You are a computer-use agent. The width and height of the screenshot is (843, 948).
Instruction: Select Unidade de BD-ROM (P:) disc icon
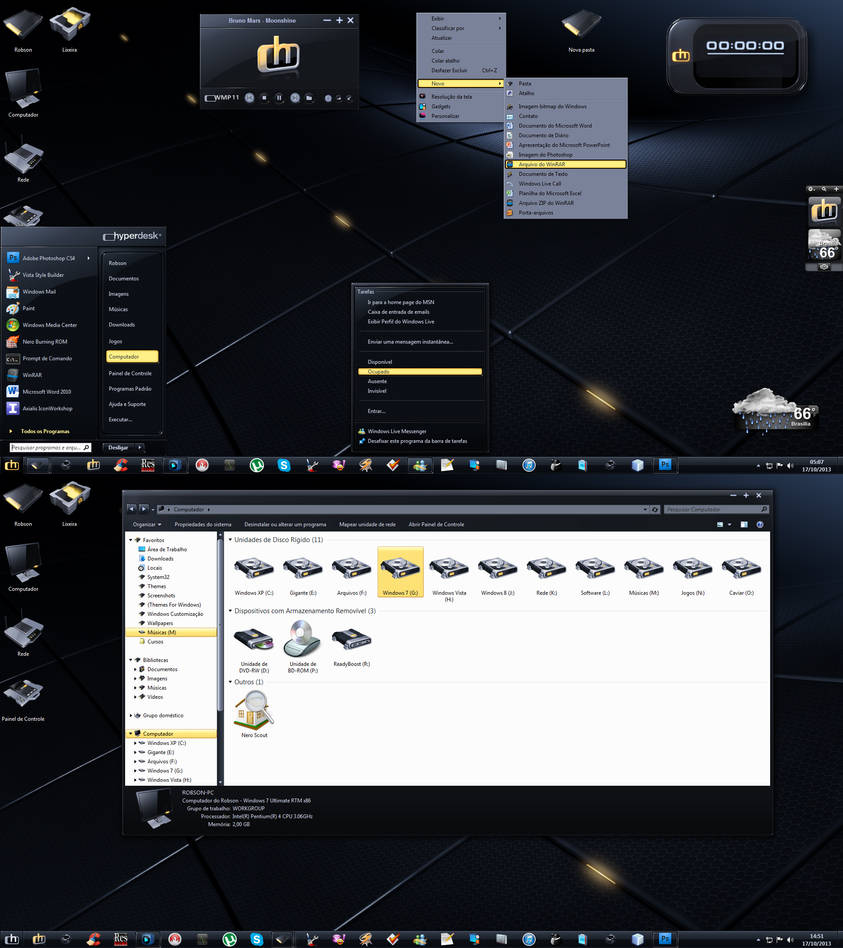tap(302, 646)
